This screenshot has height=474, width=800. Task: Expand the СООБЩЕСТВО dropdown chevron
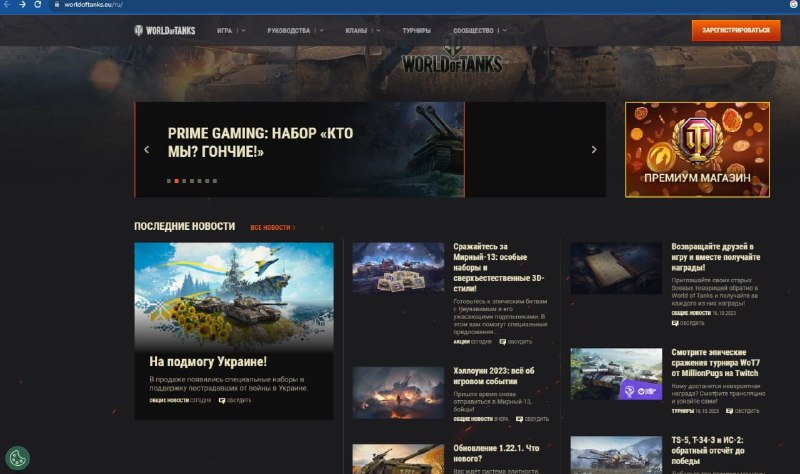tap(505, 31)
